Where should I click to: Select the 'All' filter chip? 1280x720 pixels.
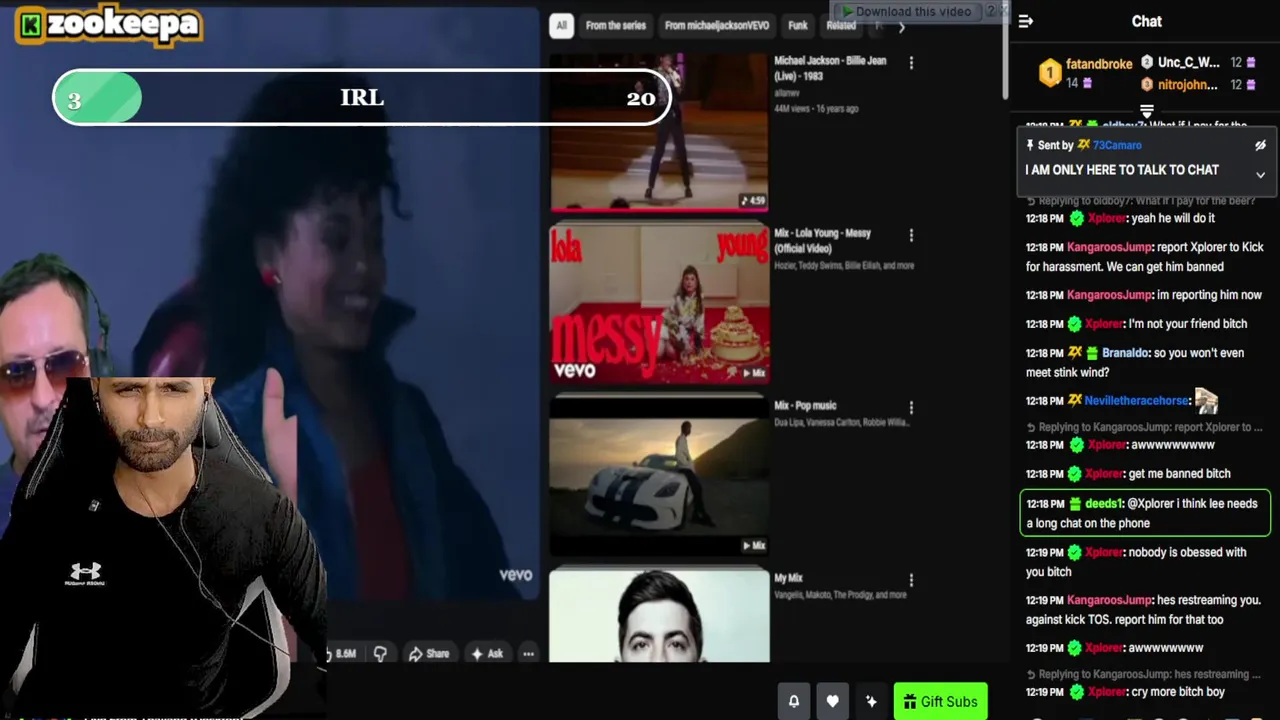pos(561,26)
